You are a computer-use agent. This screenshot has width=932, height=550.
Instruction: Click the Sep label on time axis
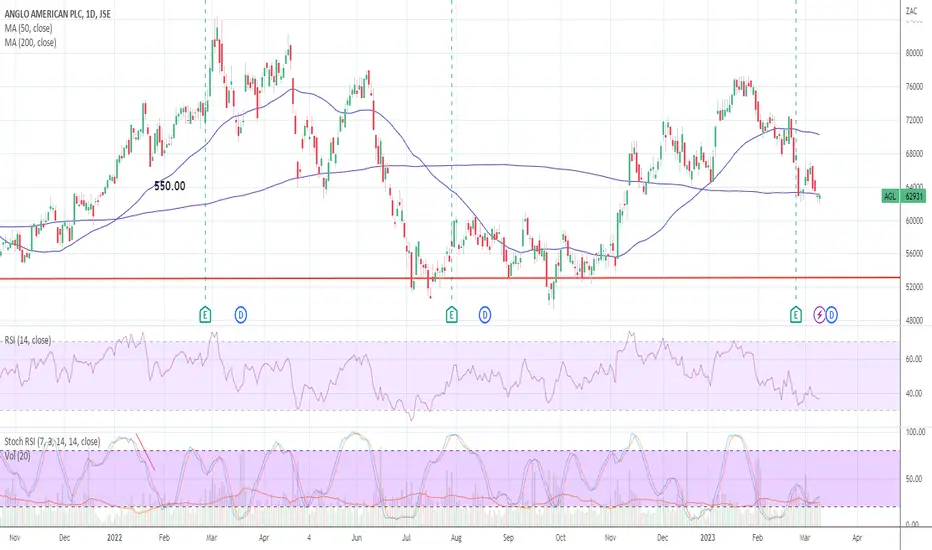508,538
